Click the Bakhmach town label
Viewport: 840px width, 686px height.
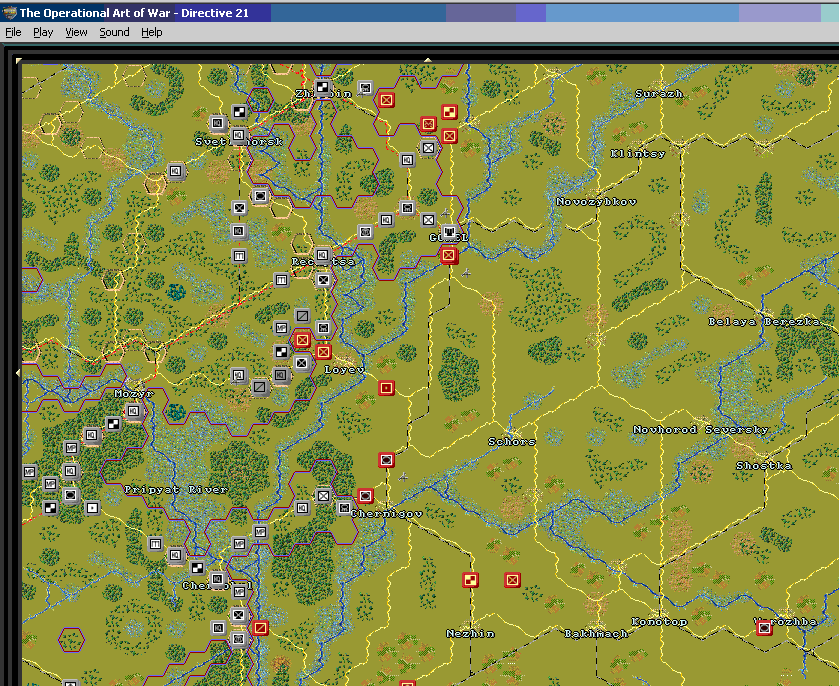pos(596,634)
